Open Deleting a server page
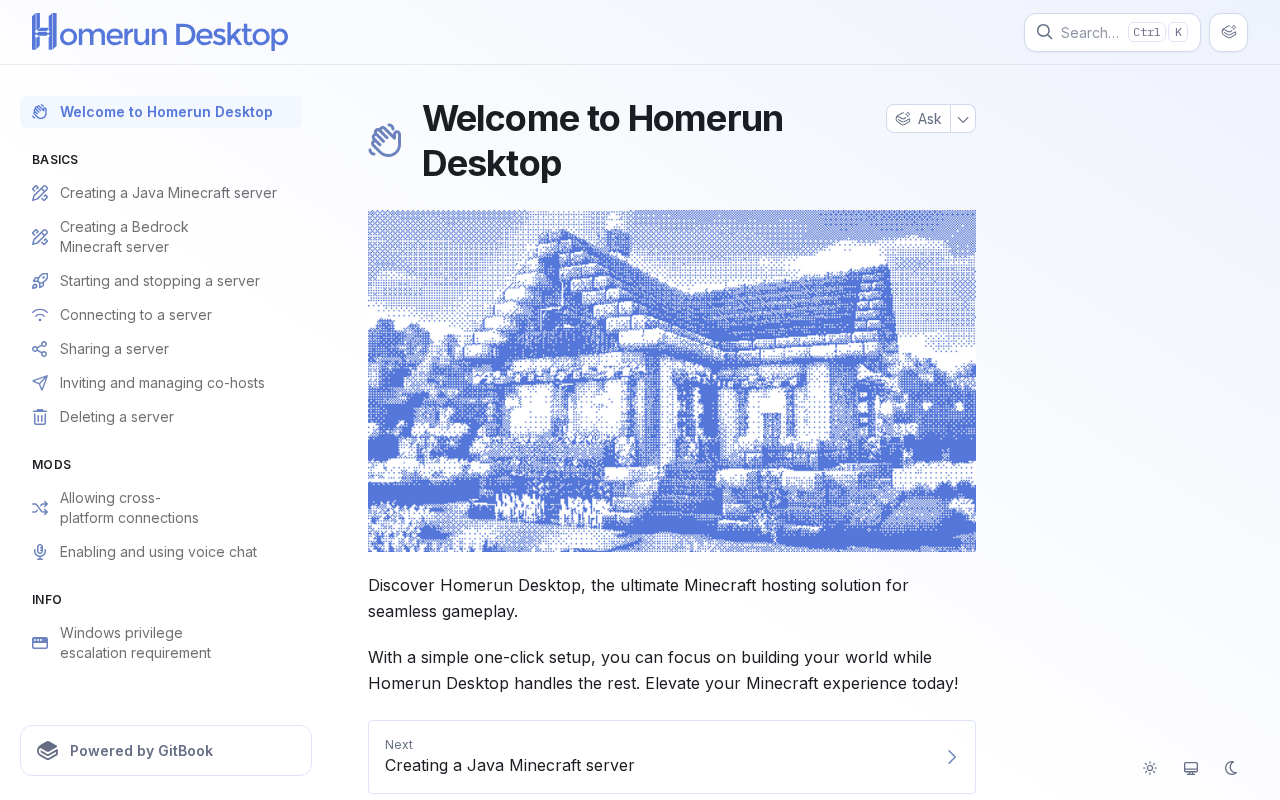Viewport: 1280px width, 800px height. (x=161, y=417)
